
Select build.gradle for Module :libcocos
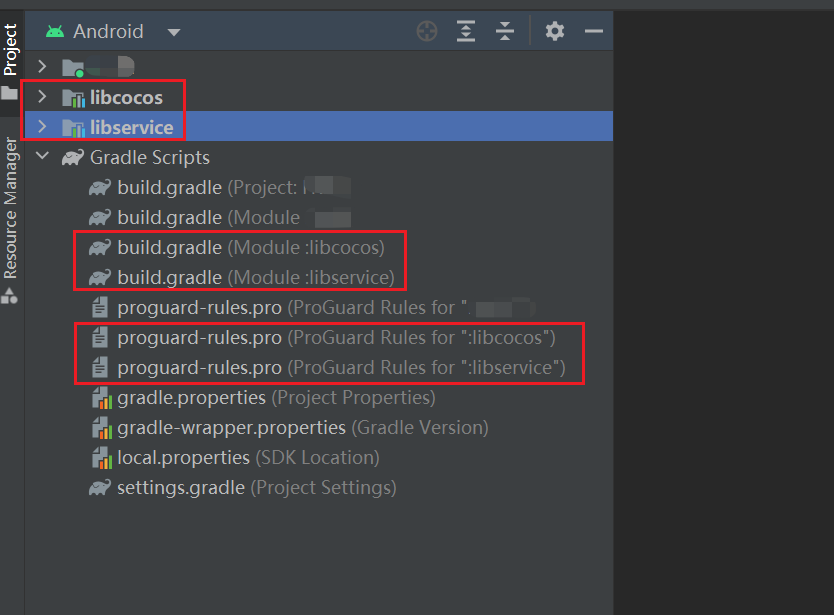(x=169, y=247)
